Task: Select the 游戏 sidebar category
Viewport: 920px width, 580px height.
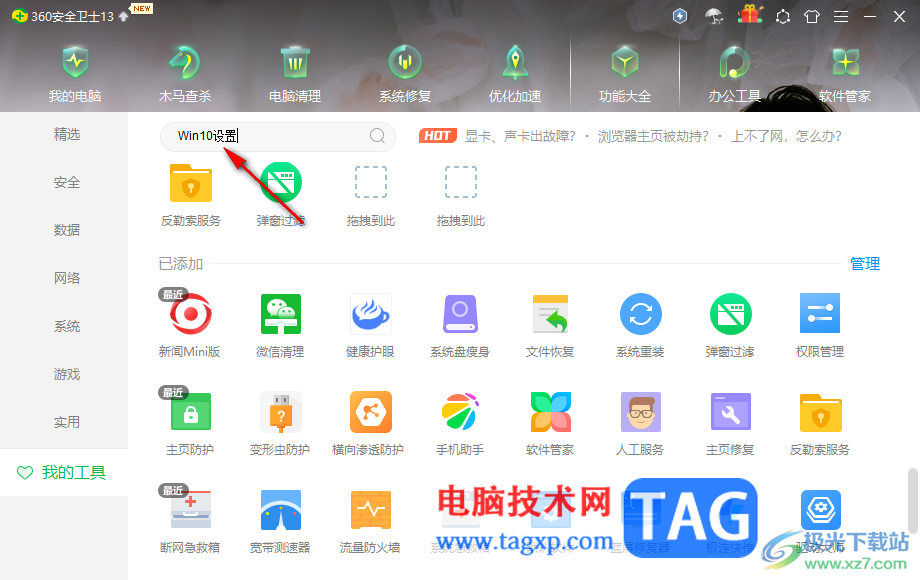Action: tap(67, 374)
